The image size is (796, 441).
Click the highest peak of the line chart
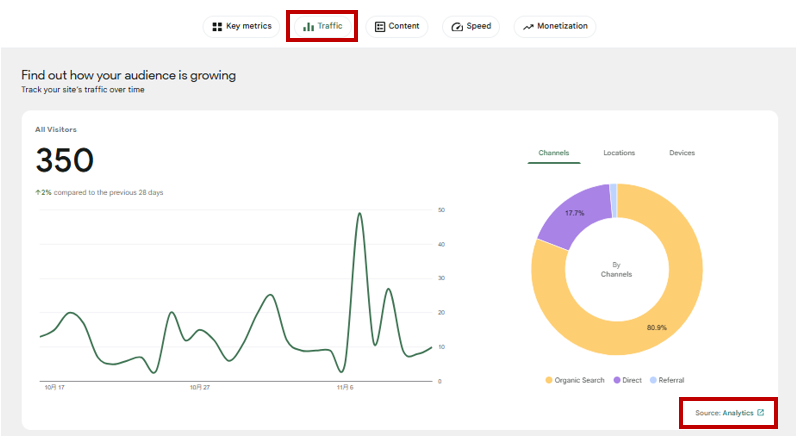click(x=359, y=214)
